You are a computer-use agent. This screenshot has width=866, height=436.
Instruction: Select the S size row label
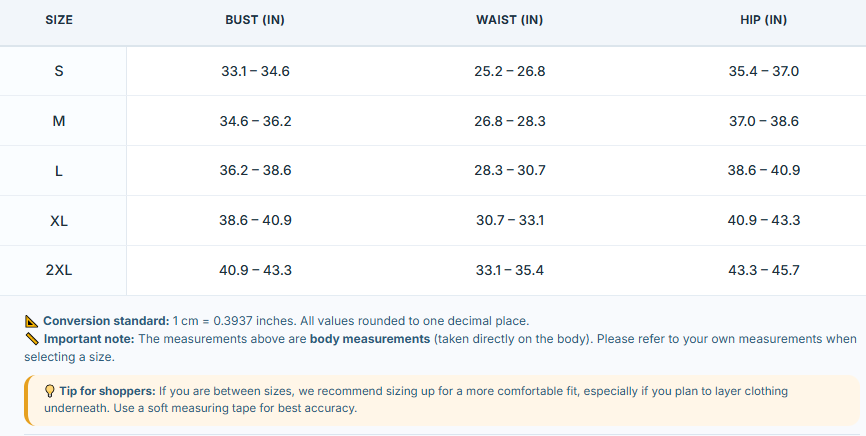pos(59,71)
